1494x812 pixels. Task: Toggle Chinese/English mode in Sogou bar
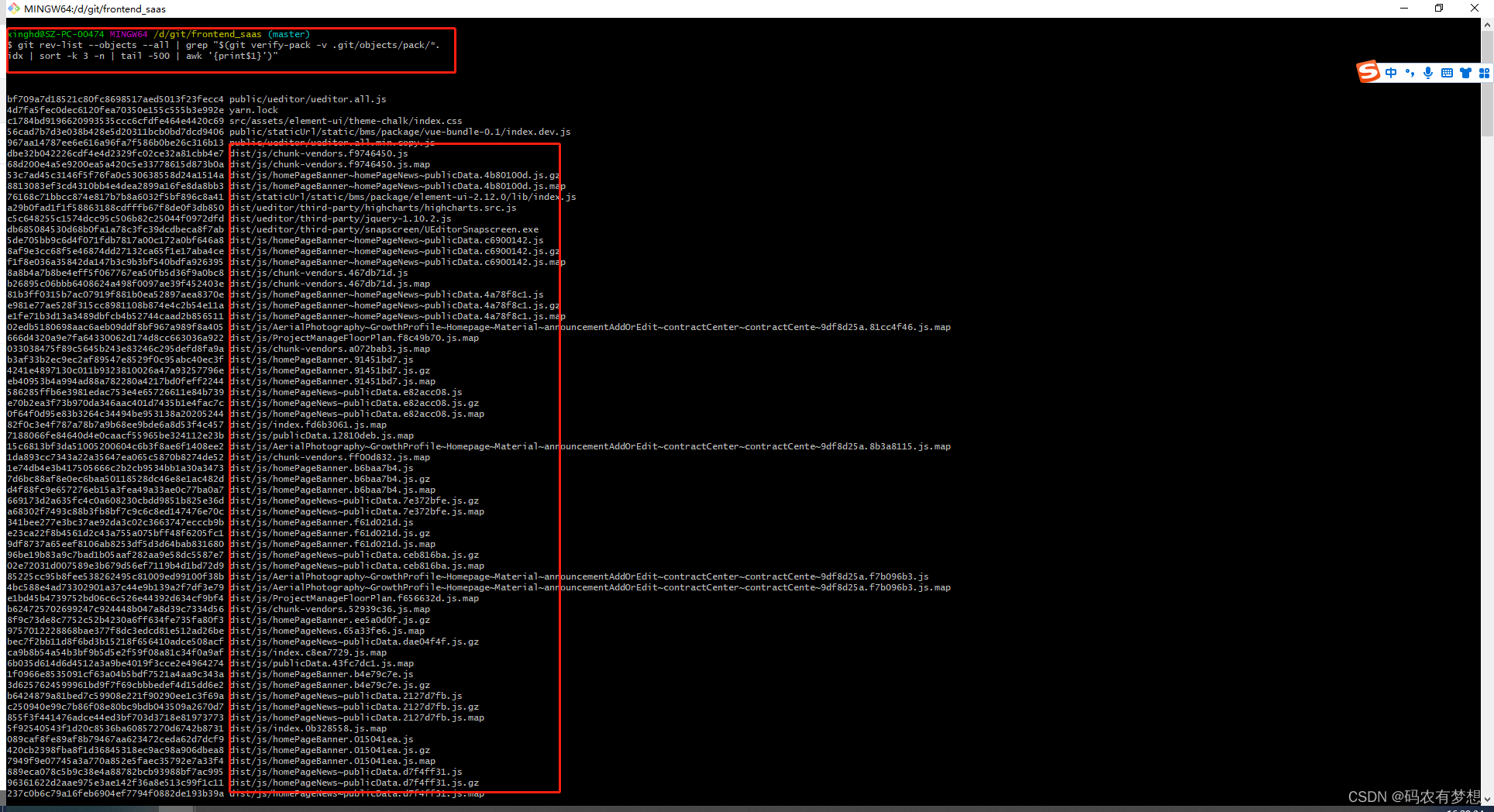tap(1391, 73)
